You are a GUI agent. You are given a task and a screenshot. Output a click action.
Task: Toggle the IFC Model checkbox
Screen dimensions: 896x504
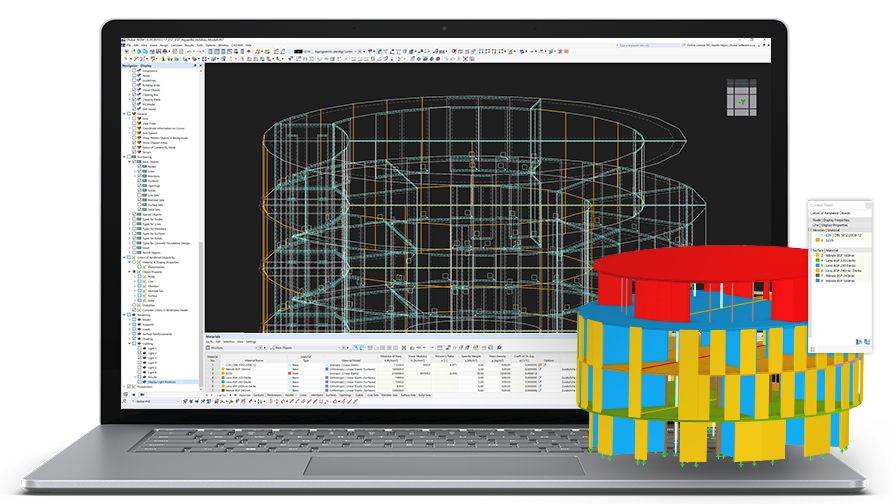134,104
